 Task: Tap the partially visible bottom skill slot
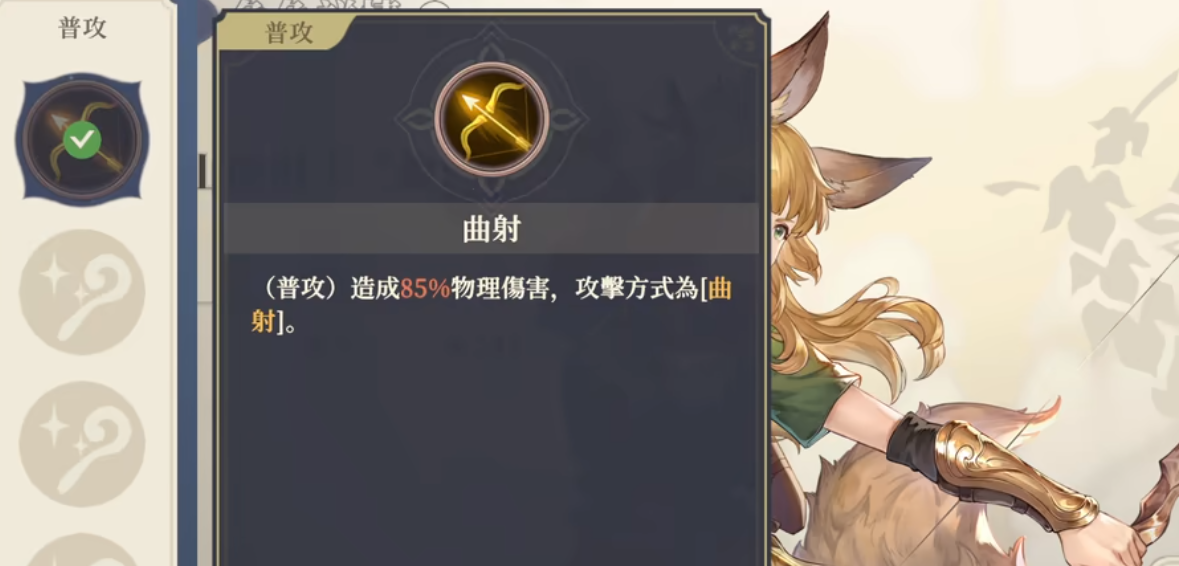tap(82, 549)
